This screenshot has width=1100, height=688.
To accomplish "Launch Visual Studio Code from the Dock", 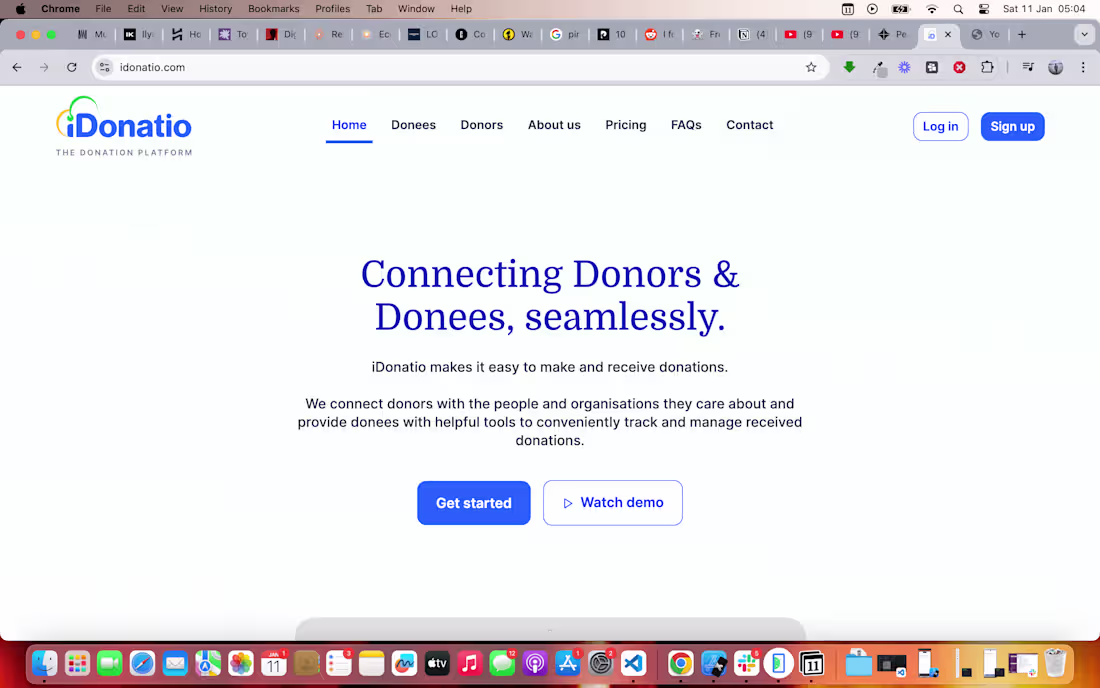I will [633, 663].
